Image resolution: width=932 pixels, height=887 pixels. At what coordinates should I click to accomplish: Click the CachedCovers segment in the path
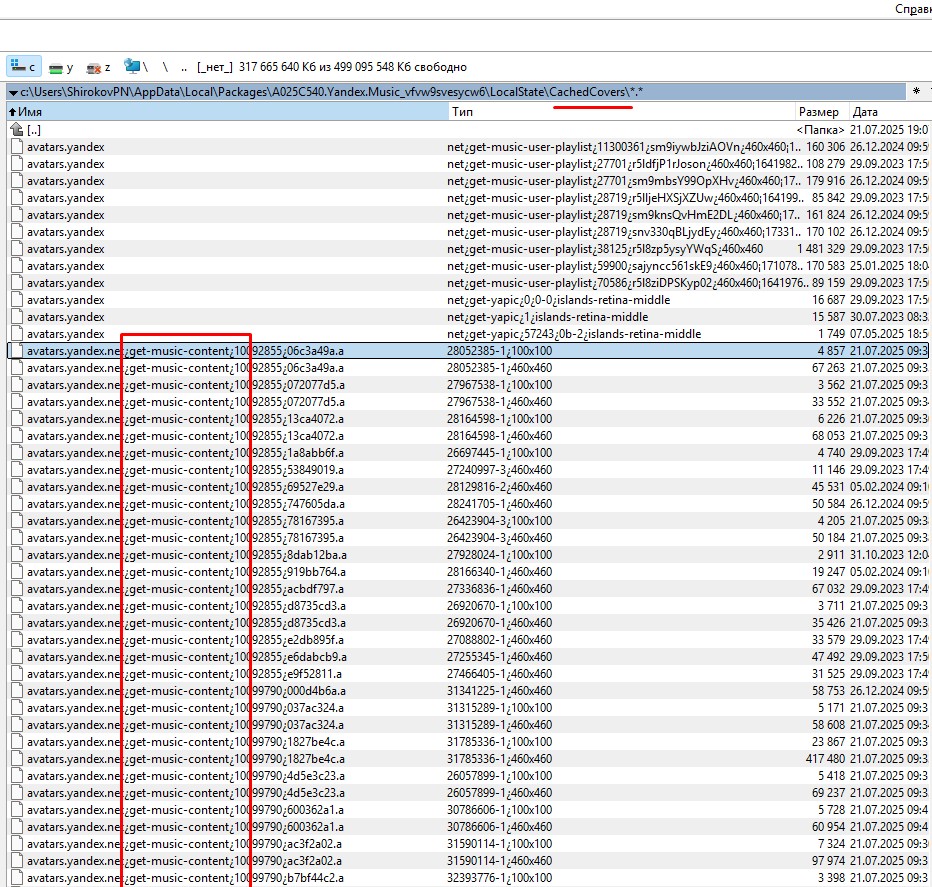point(587,93)
